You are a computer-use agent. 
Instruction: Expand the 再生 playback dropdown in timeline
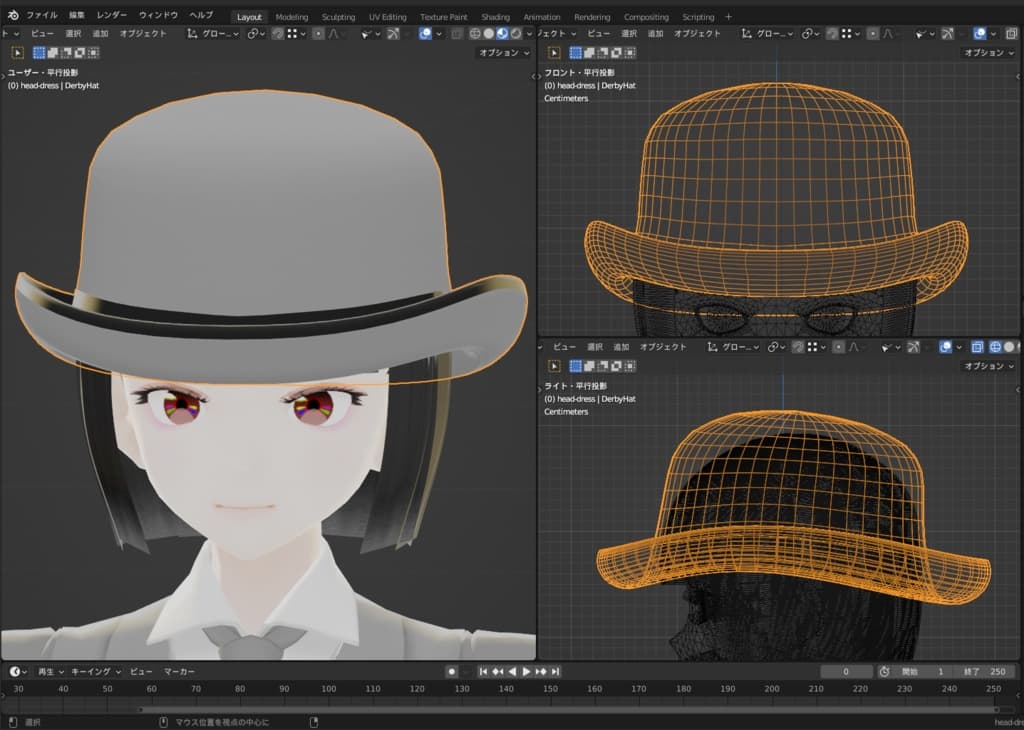click(50, 672)
